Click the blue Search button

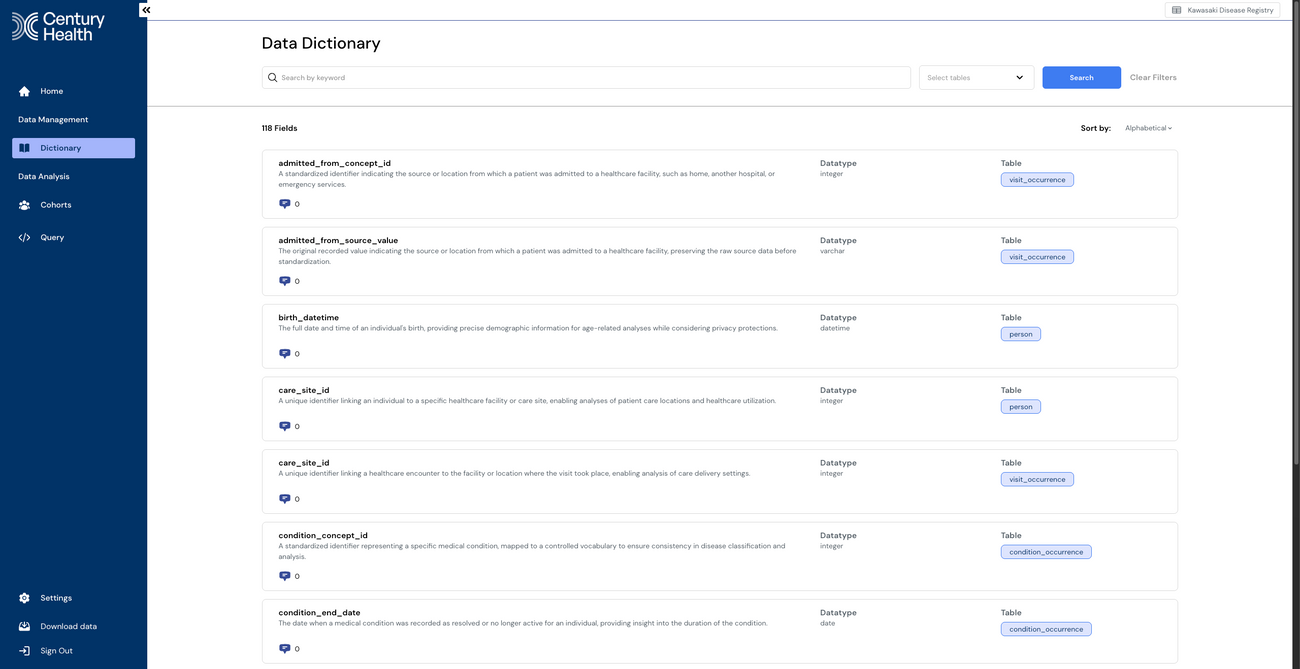pyautogui.click(x=1081, y=77)
